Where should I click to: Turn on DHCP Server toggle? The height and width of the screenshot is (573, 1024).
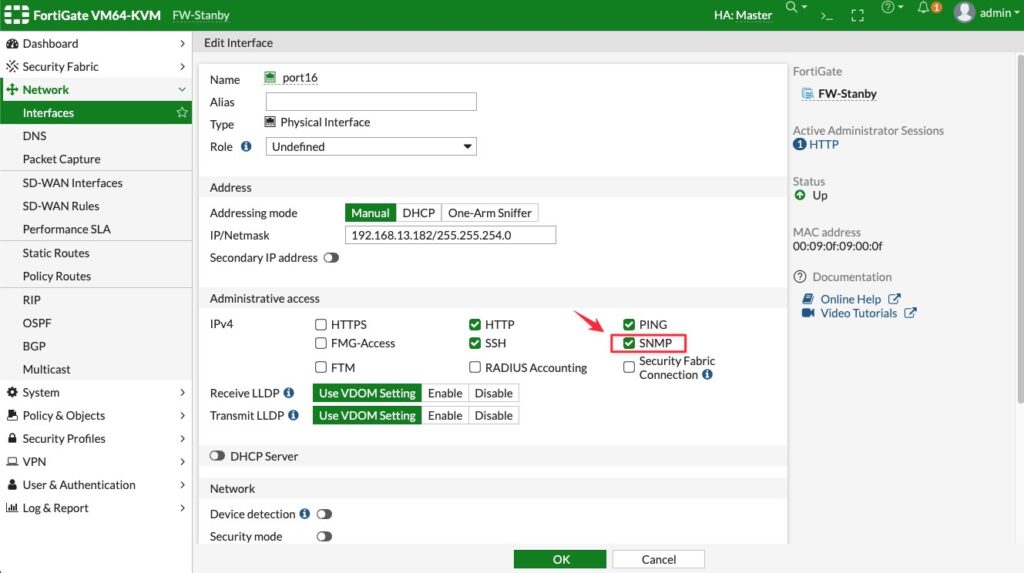click(217, 455)
